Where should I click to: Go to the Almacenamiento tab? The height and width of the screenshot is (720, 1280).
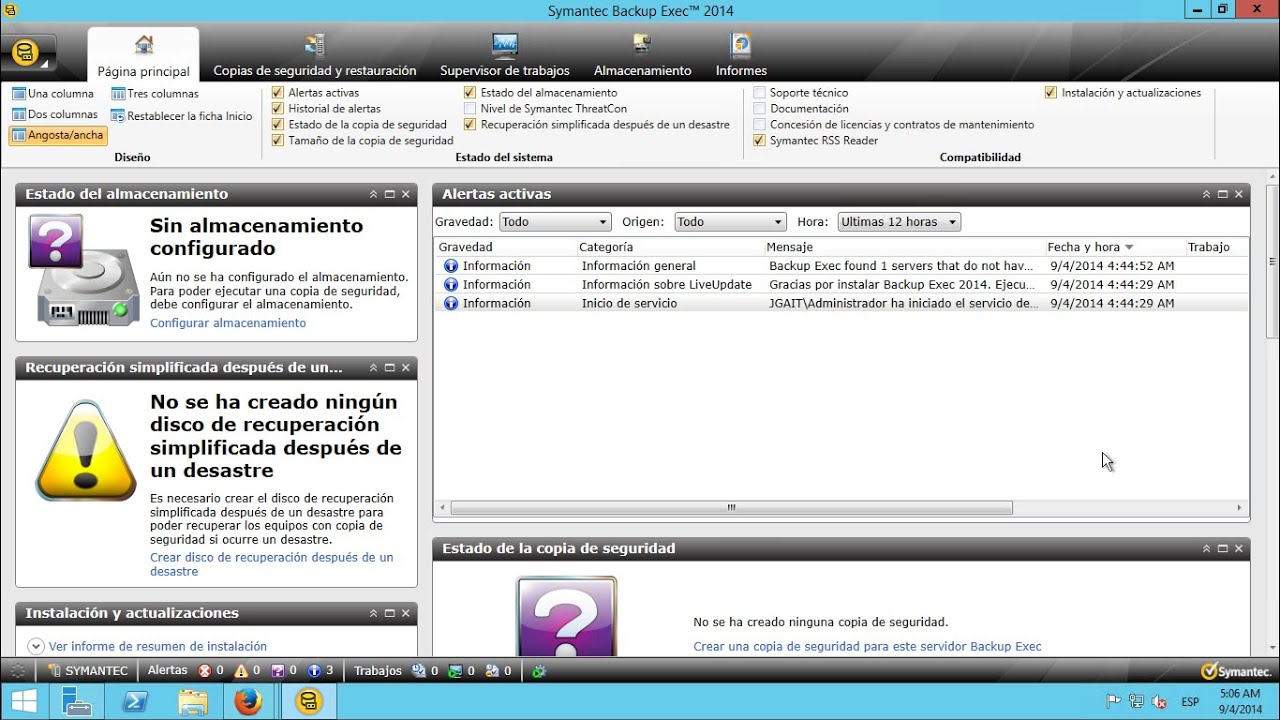pos(643,56)
